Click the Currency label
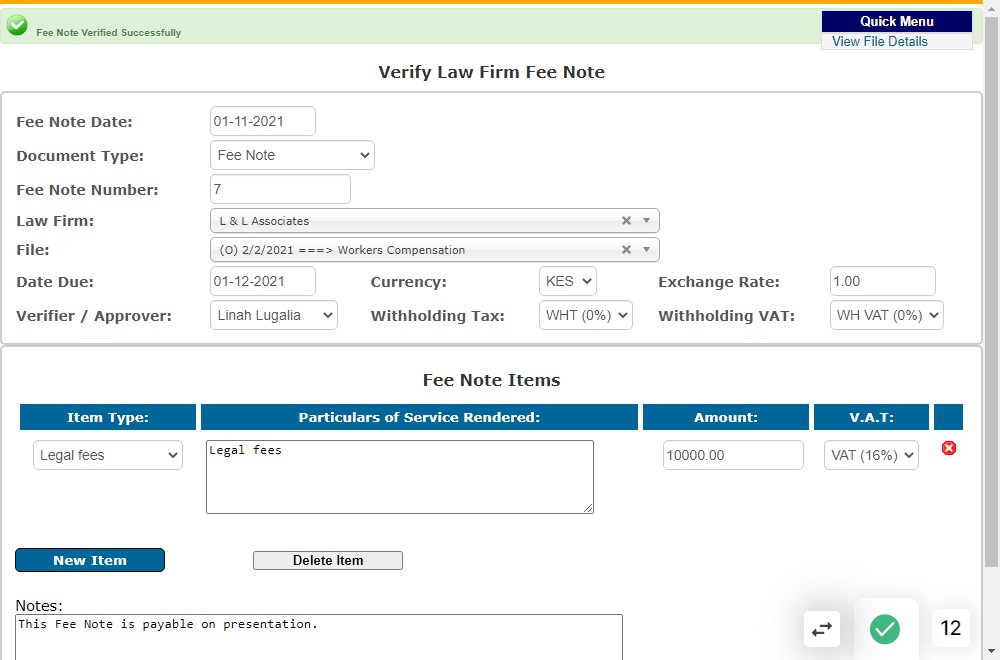 (x=408, y=282)
